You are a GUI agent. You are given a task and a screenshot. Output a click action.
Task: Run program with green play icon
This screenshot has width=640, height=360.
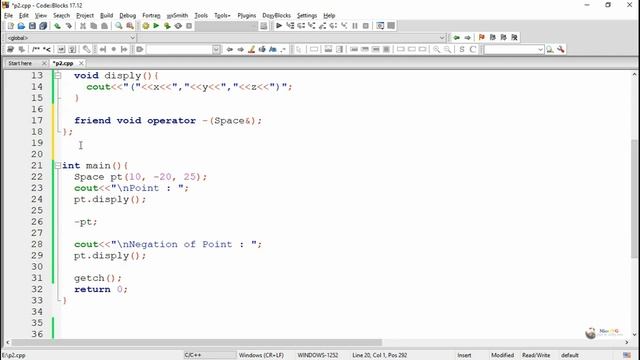pos(156,26)
